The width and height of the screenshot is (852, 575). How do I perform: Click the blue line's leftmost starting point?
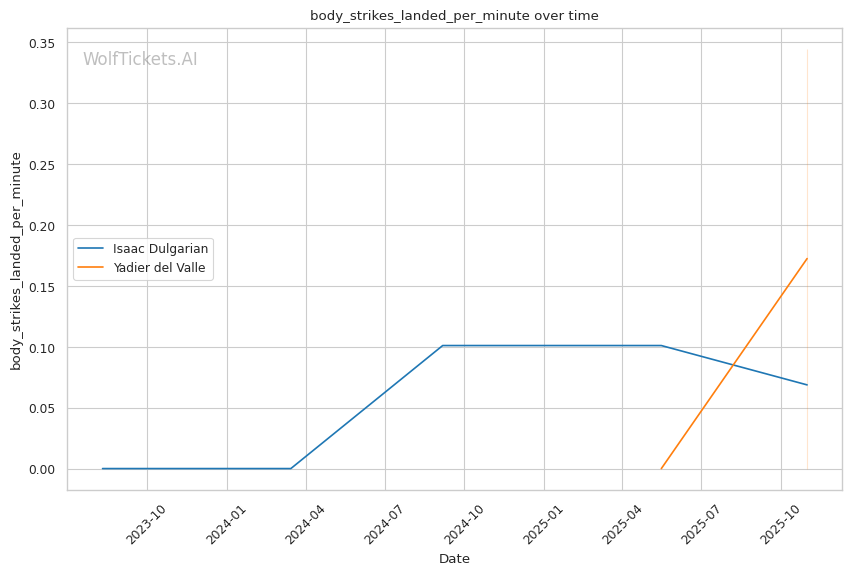tap(102, 468)
